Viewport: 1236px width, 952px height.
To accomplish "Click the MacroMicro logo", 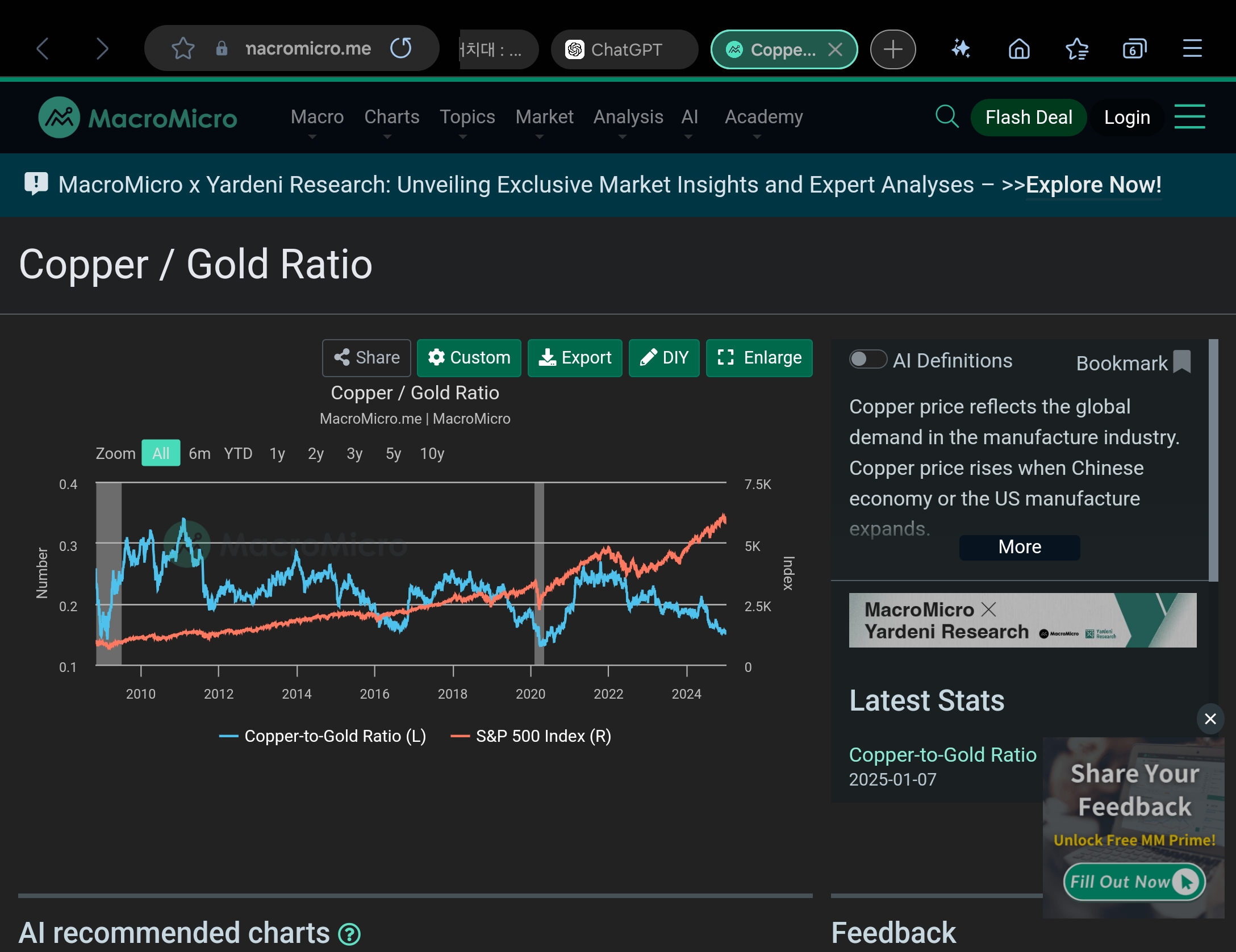I will pos(137,118).
